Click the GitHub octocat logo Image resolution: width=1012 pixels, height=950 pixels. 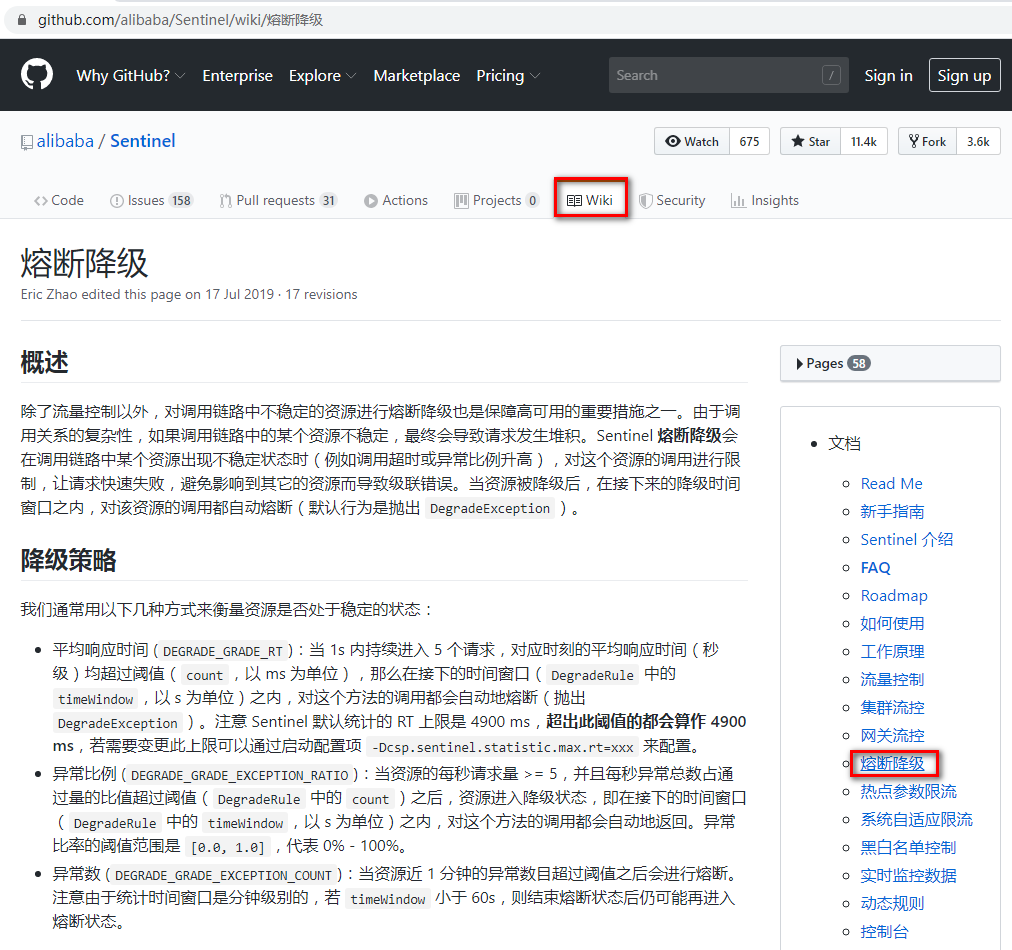tap(37, 75)
